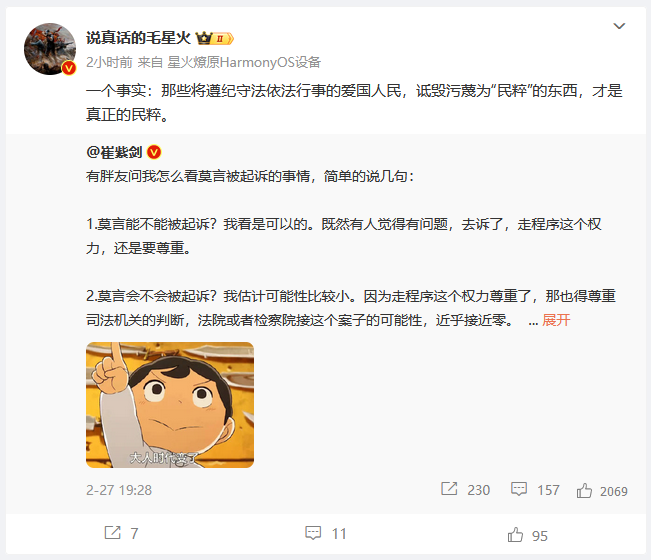
Task: Click the profile avatar of 说真话的毛星火
Action: [50, 49]
